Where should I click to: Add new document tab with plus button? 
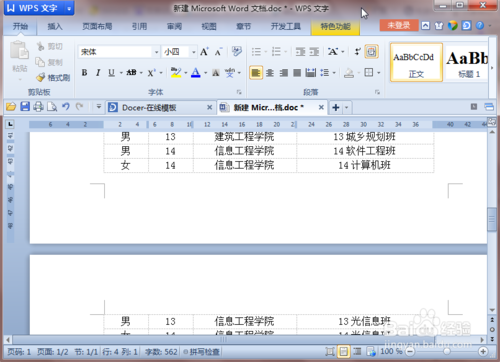click(x=336, y=107)
